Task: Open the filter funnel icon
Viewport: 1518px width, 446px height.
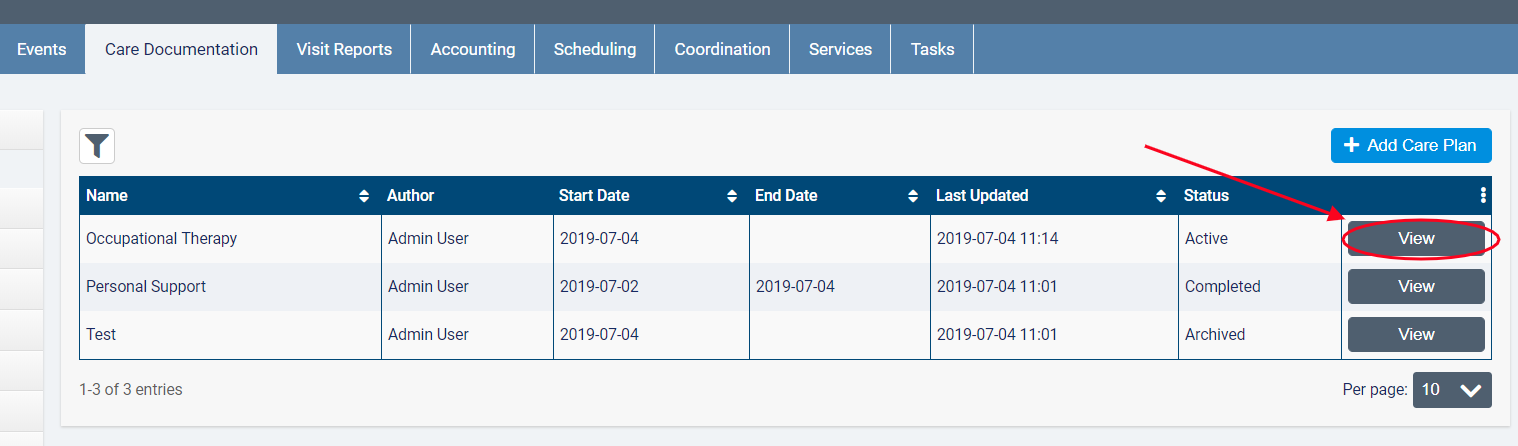Action: point(97,146)
